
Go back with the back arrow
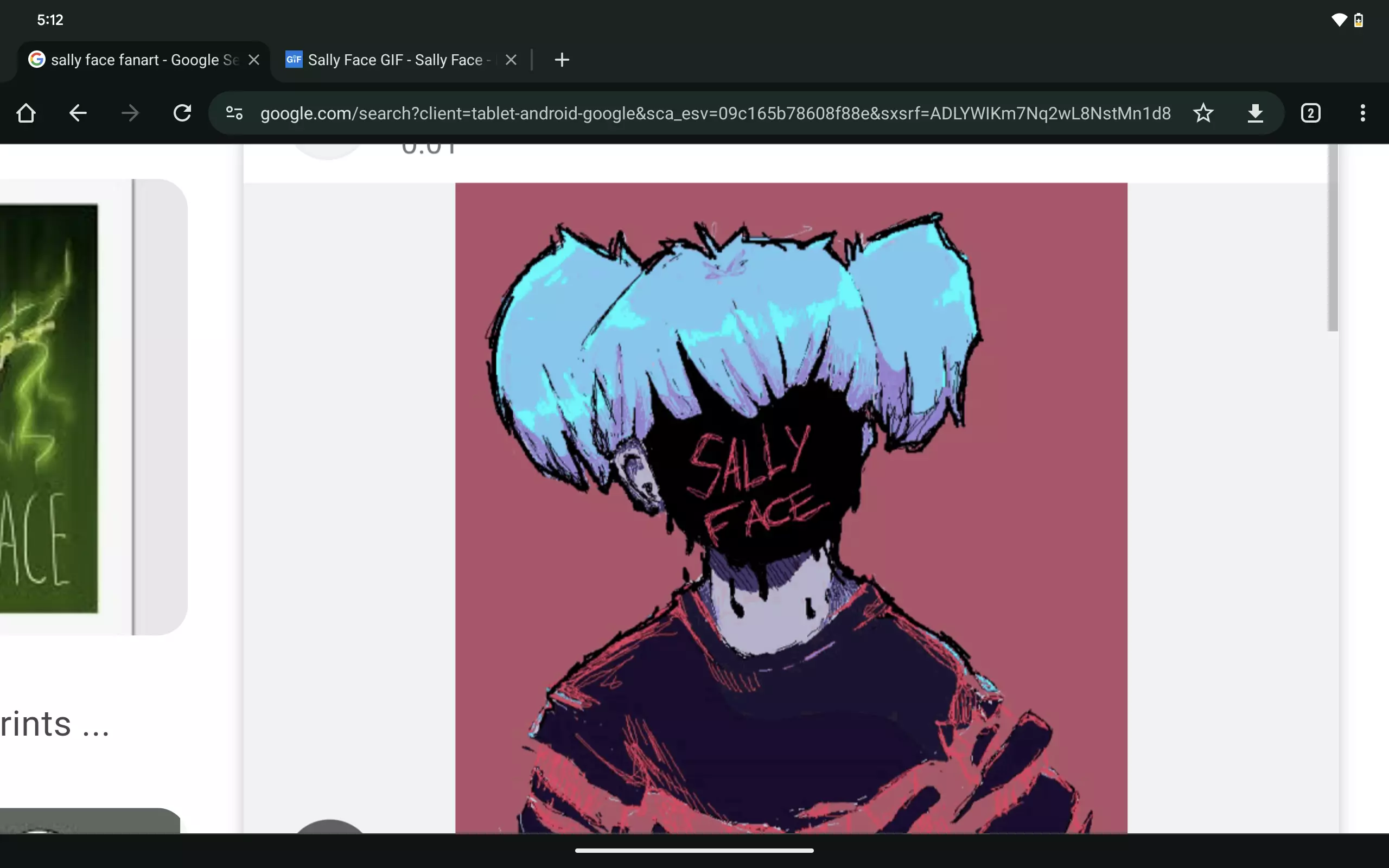(78, 113)
